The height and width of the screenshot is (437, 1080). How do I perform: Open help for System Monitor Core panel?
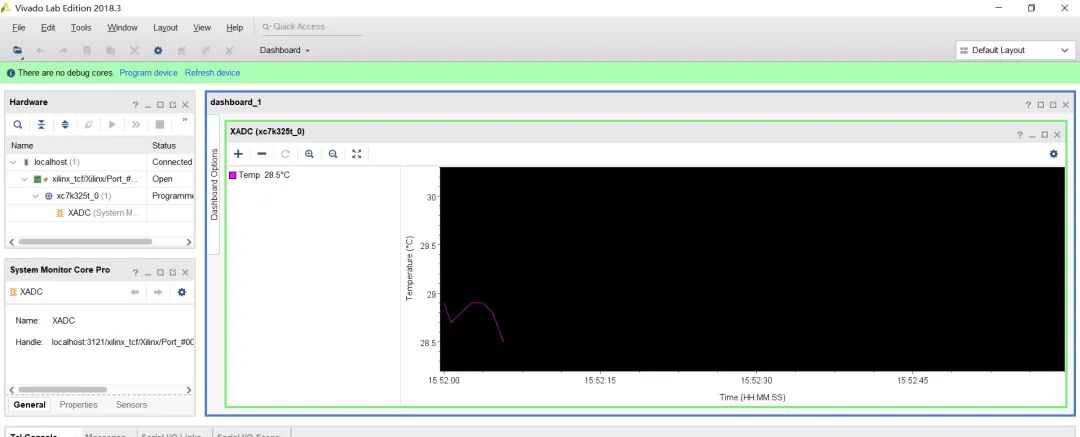coord(136,273)
